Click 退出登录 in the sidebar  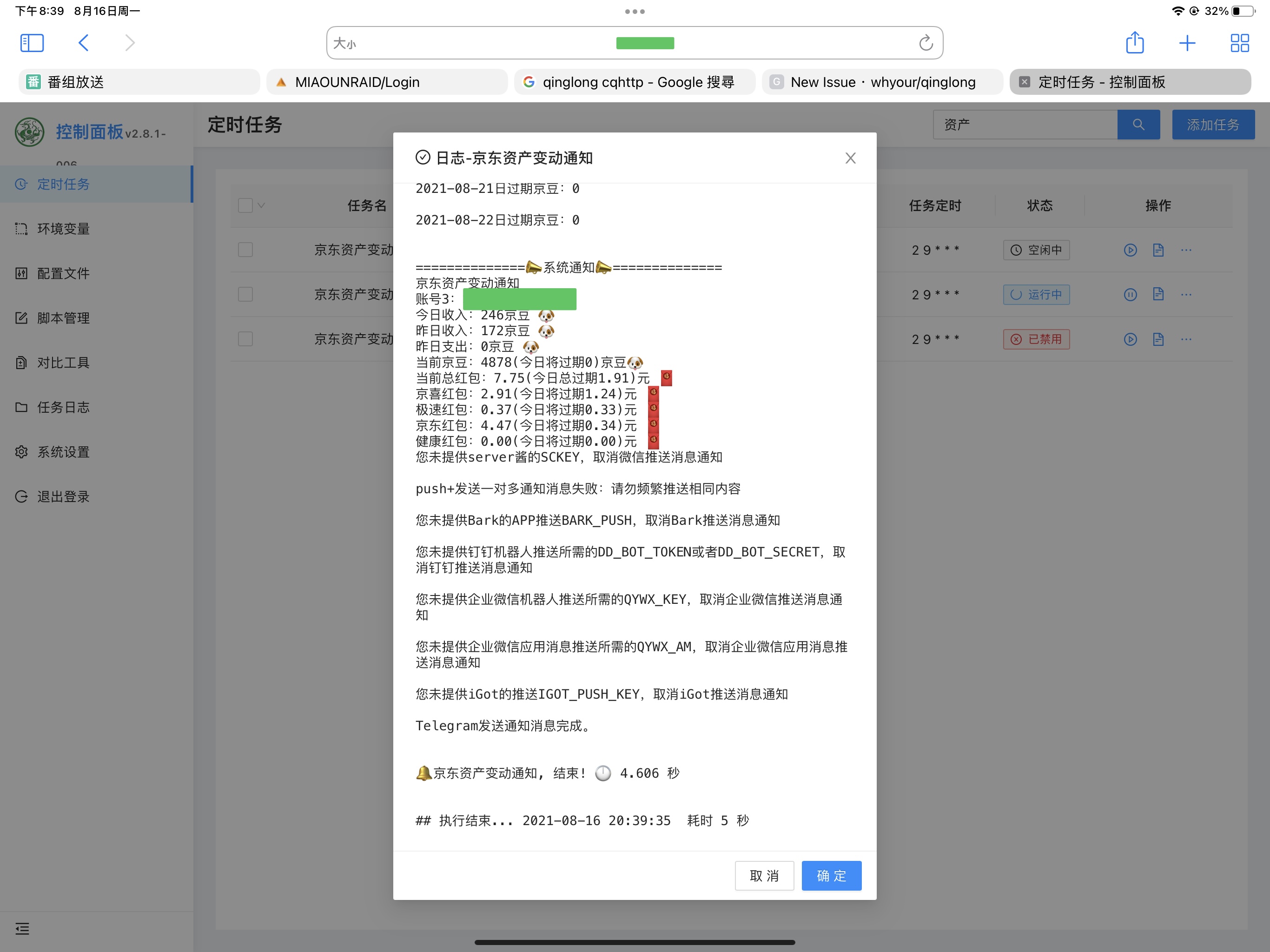[96, 496]
